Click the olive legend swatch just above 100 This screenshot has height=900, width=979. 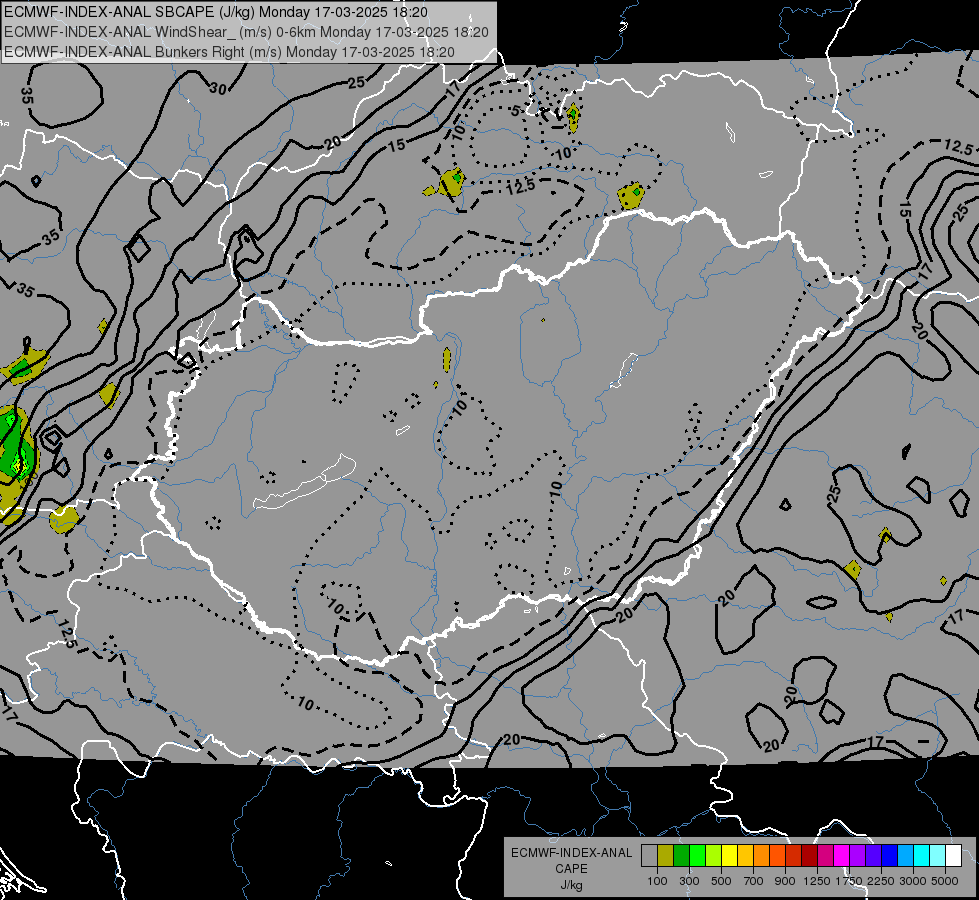pyautogui.click(x=666, y=856)
